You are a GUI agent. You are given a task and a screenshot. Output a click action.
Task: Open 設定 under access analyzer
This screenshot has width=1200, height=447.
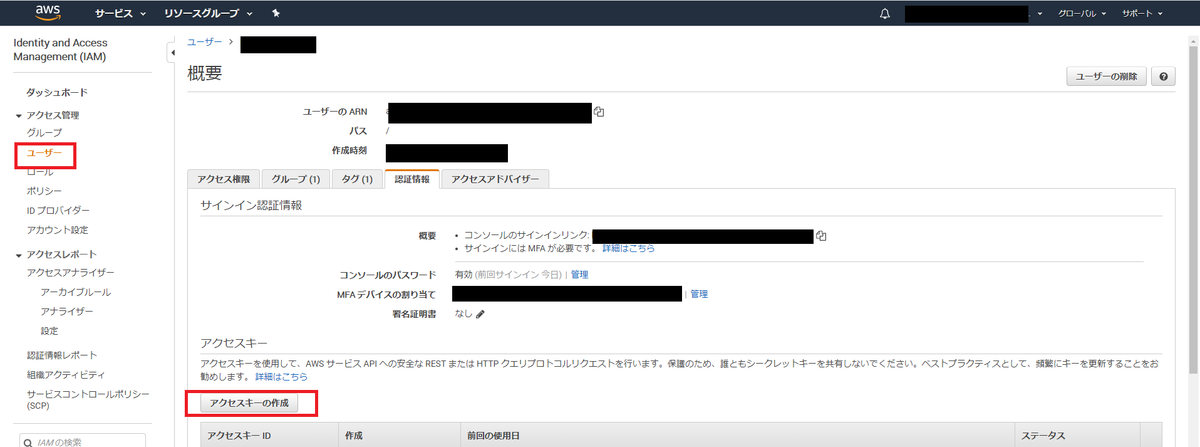pyautogui.click(x=50, y=331)
